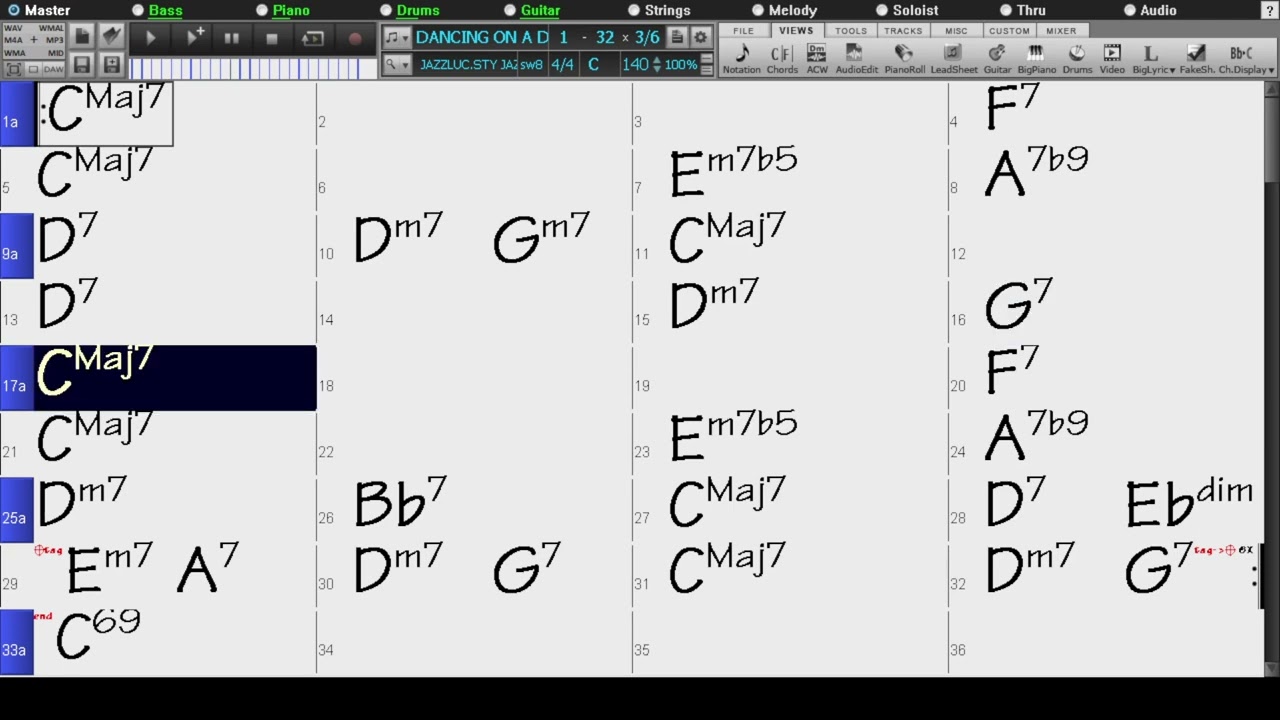Switch to the TRACKS tab
Image resolution: width=1280 pixels, height=720 pixels.
903,31
